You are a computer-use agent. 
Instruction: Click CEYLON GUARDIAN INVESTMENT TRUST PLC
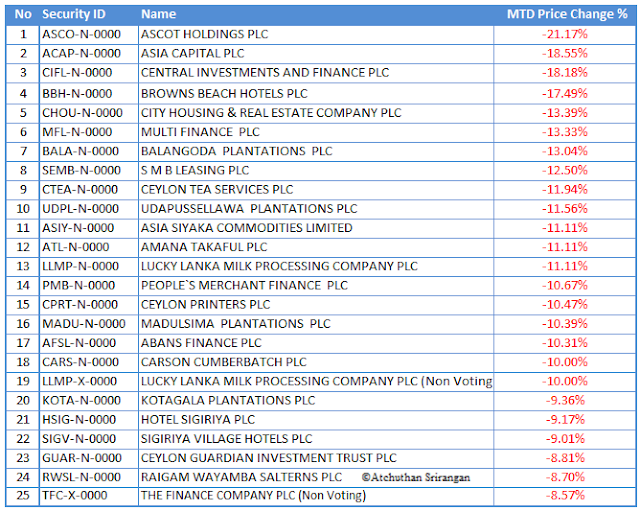269,458
